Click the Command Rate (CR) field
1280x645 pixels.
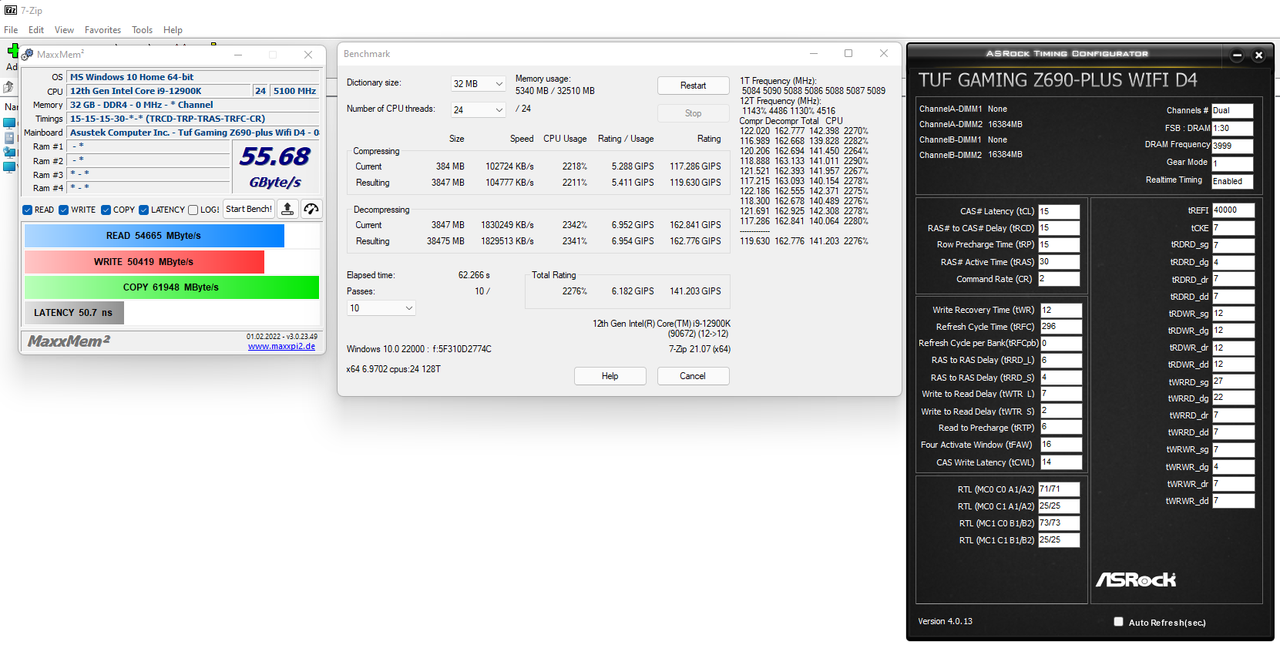(x=1058, y=279)
